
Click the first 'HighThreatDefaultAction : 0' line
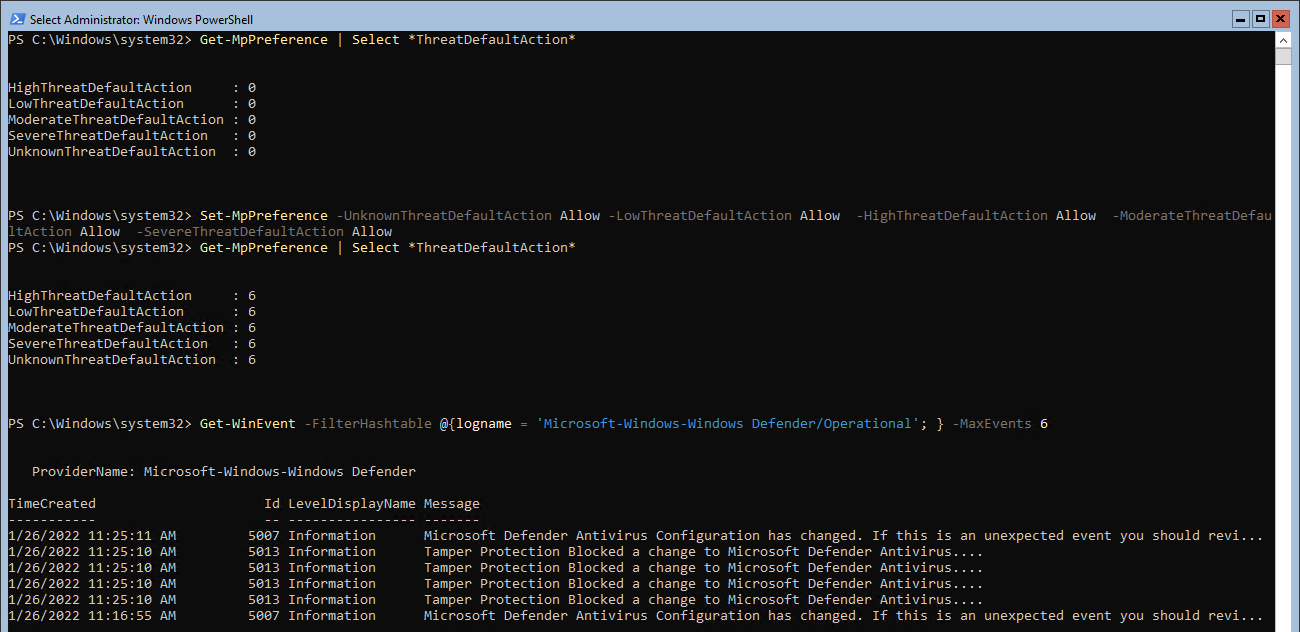click(x=132, y=88)
